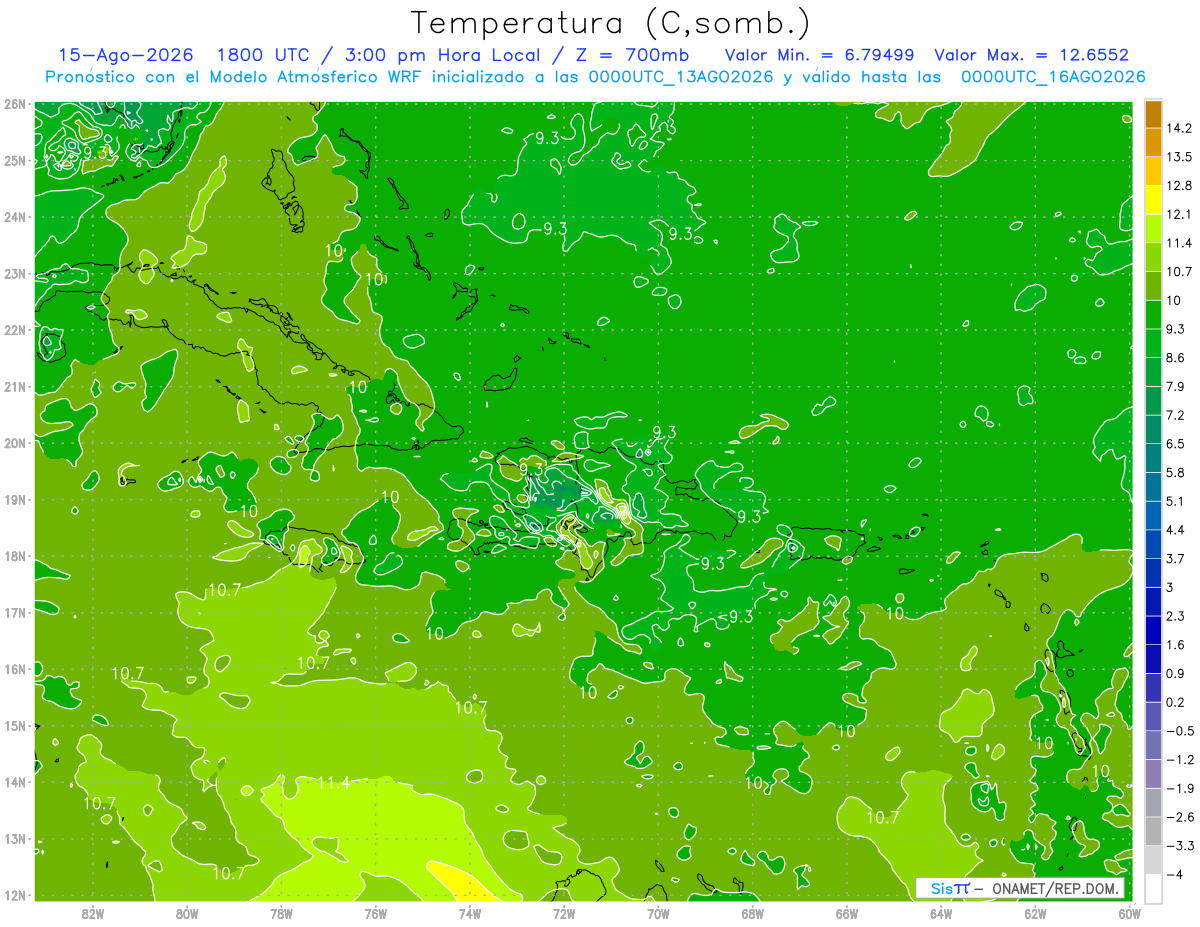The height and width of the screenshot is (927, 1200).
Task: Click the dark orange swatch above 14.2 in legend
Action: (1153, 114)
